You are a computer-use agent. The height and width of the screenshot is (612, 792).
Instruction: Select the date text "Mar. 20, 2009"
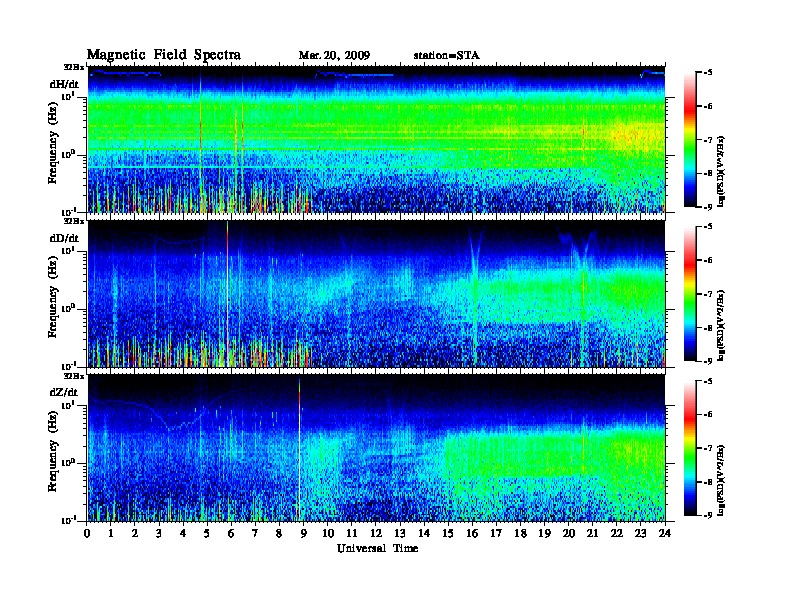[334, 55]
